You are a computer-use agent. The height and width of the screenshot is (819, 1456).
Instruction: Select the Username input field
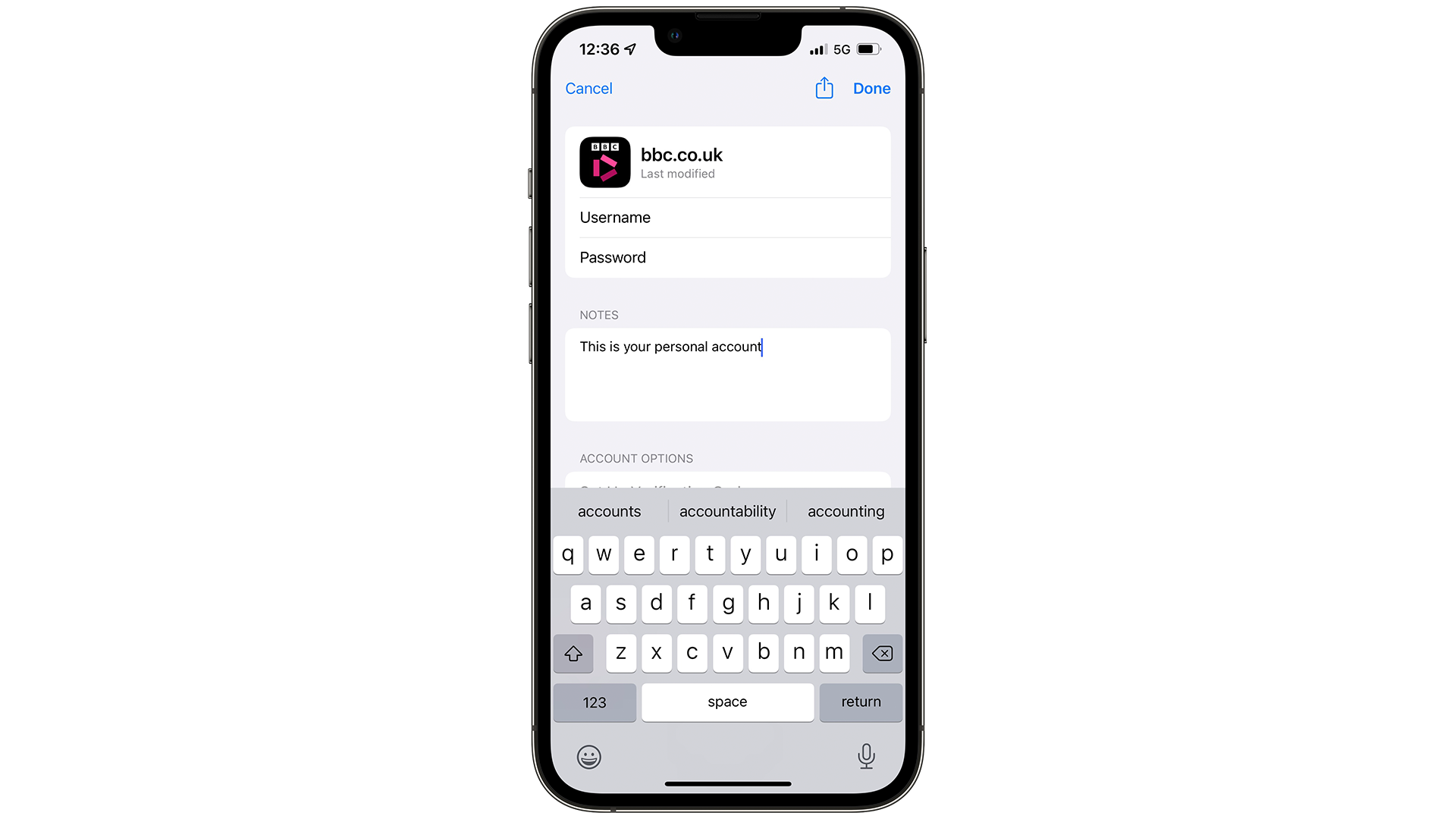click(728, 217)
